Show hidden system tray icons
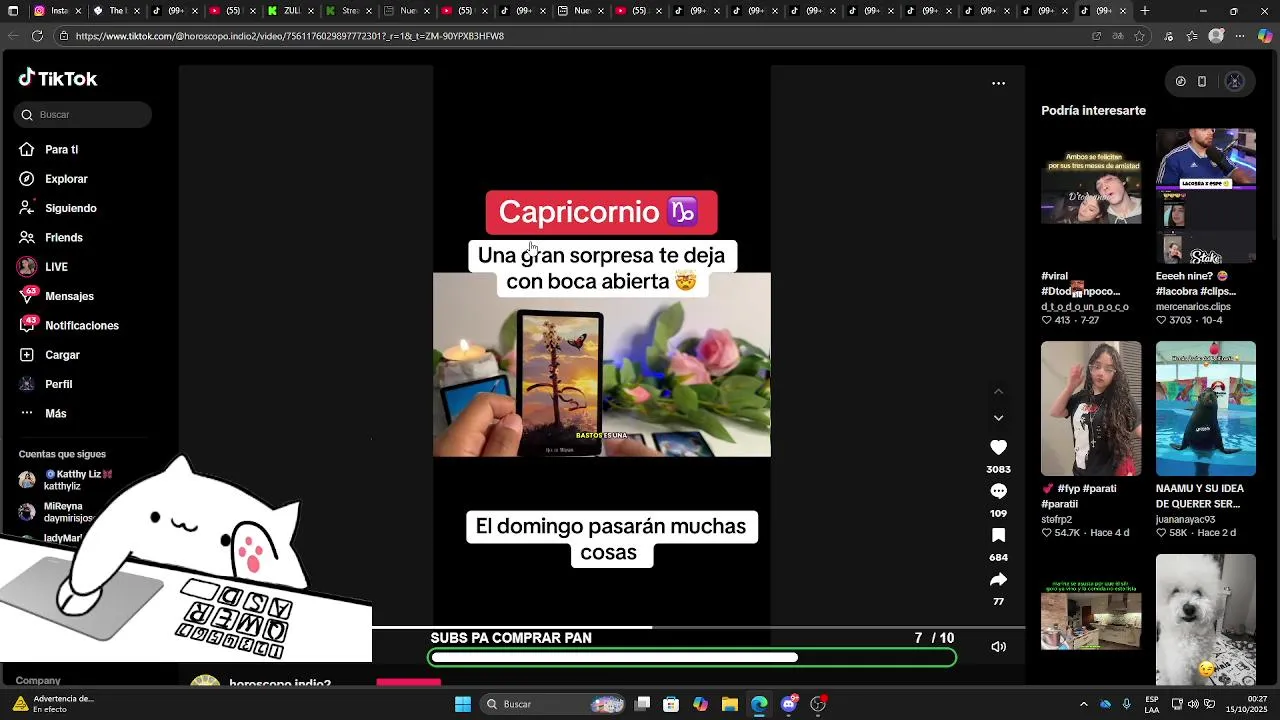Viewport: 1280px width, 720px height. (x=1083, y=704)
